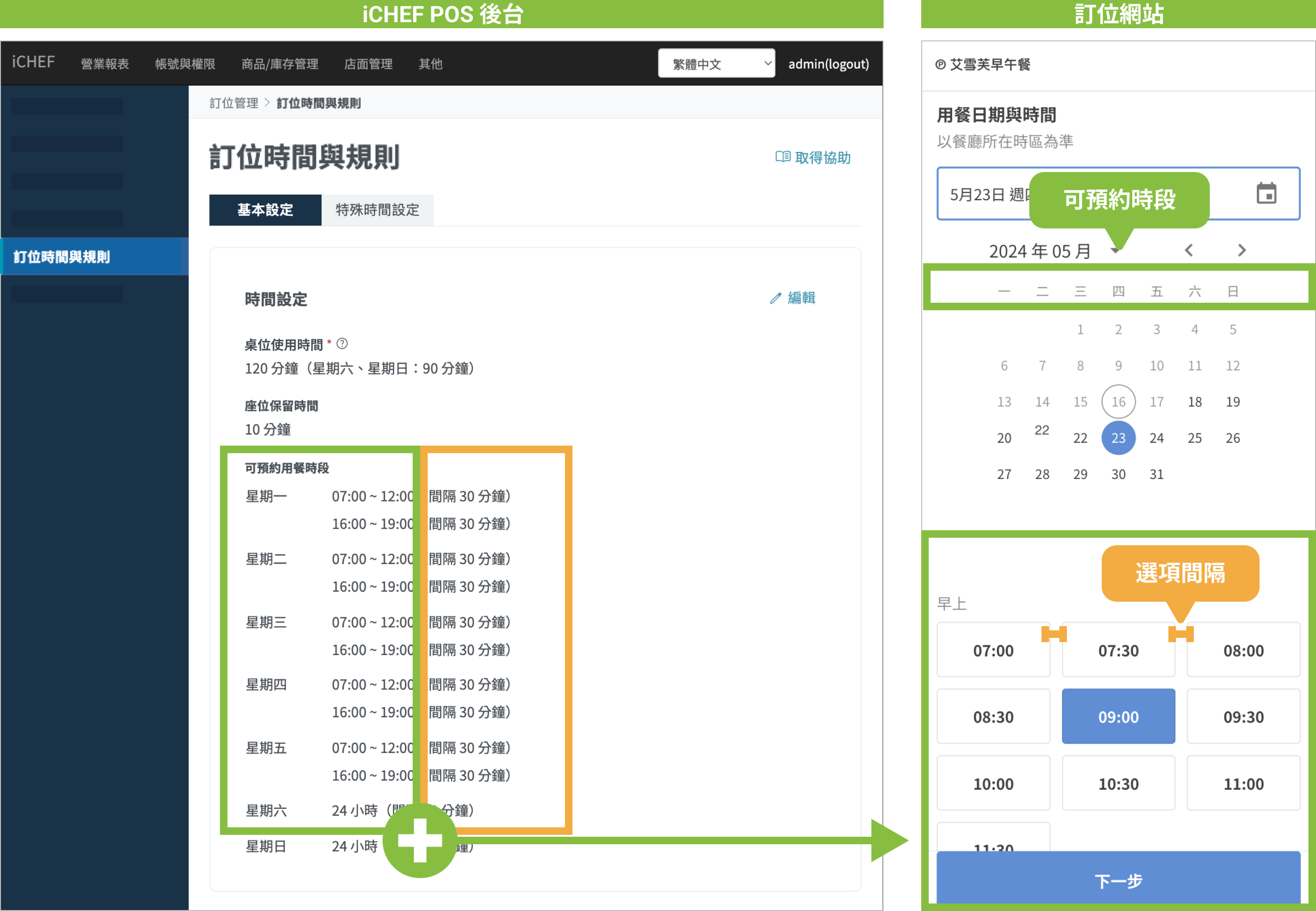Click the admin(logout) link

pos(828,63)
